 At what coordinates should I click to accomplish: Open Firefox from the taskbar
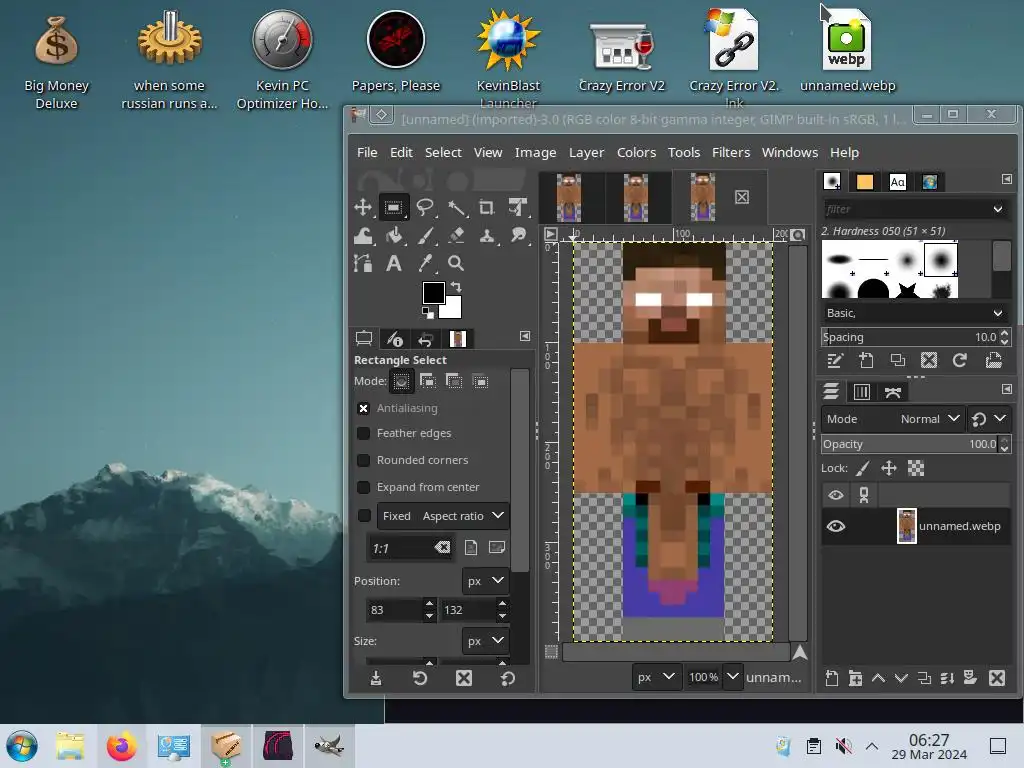tap(121, 746)
